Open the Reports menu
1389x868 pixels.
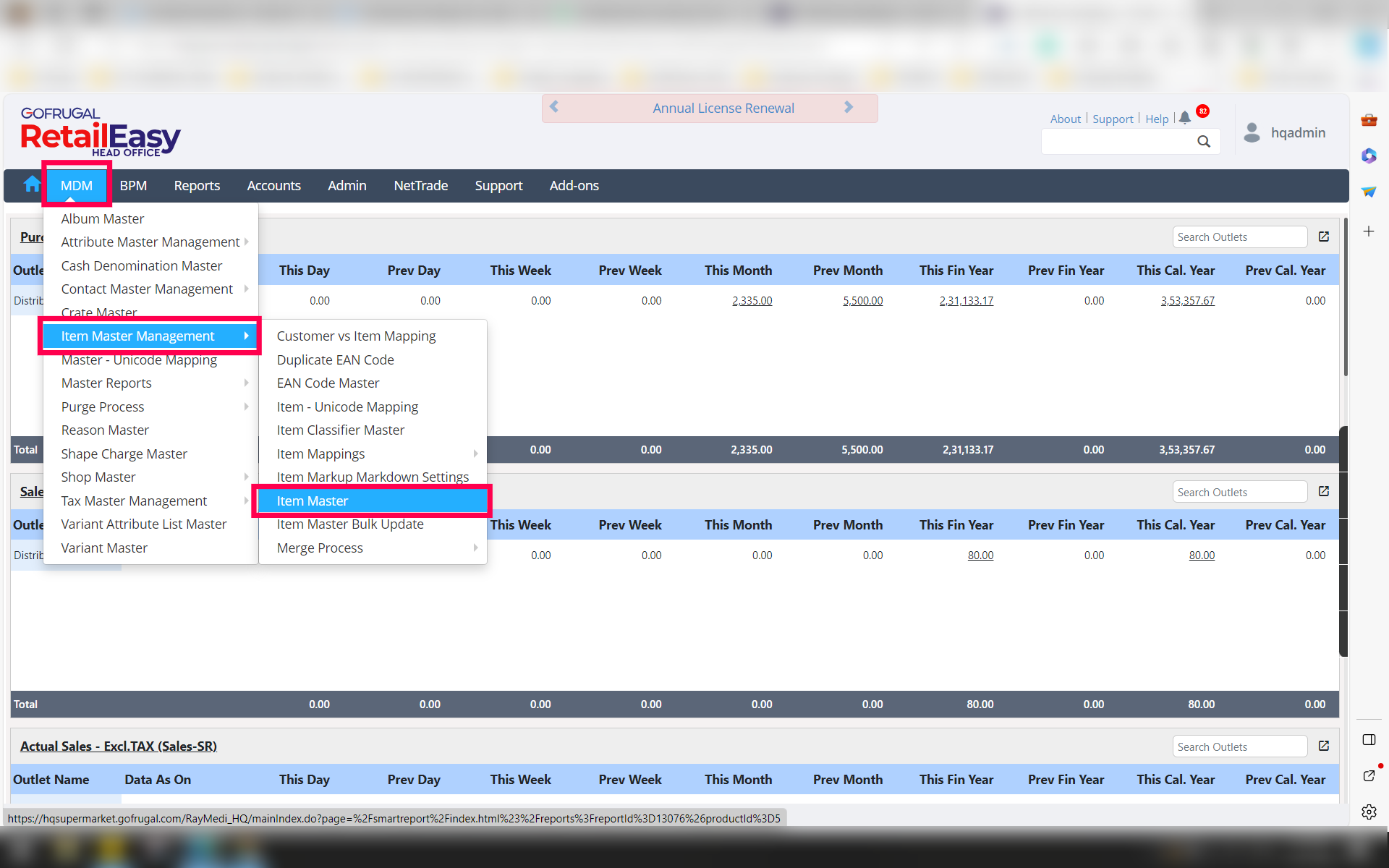[x=197, y=186]
